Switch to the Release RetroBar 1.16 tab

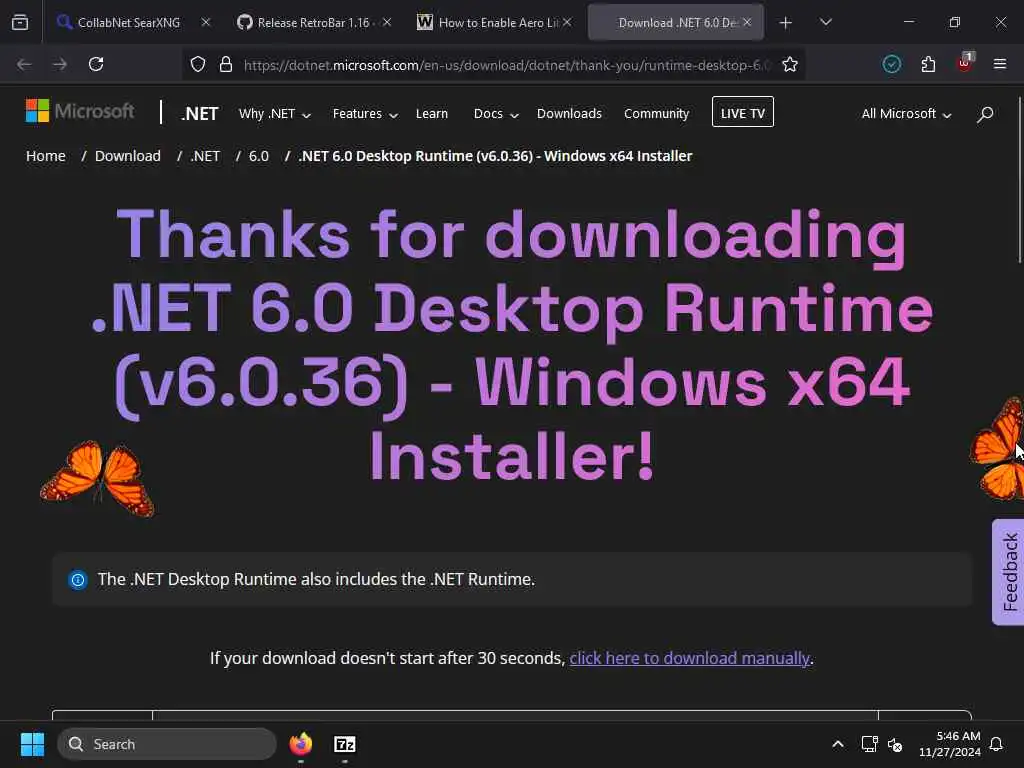click(x=313, y=22)
